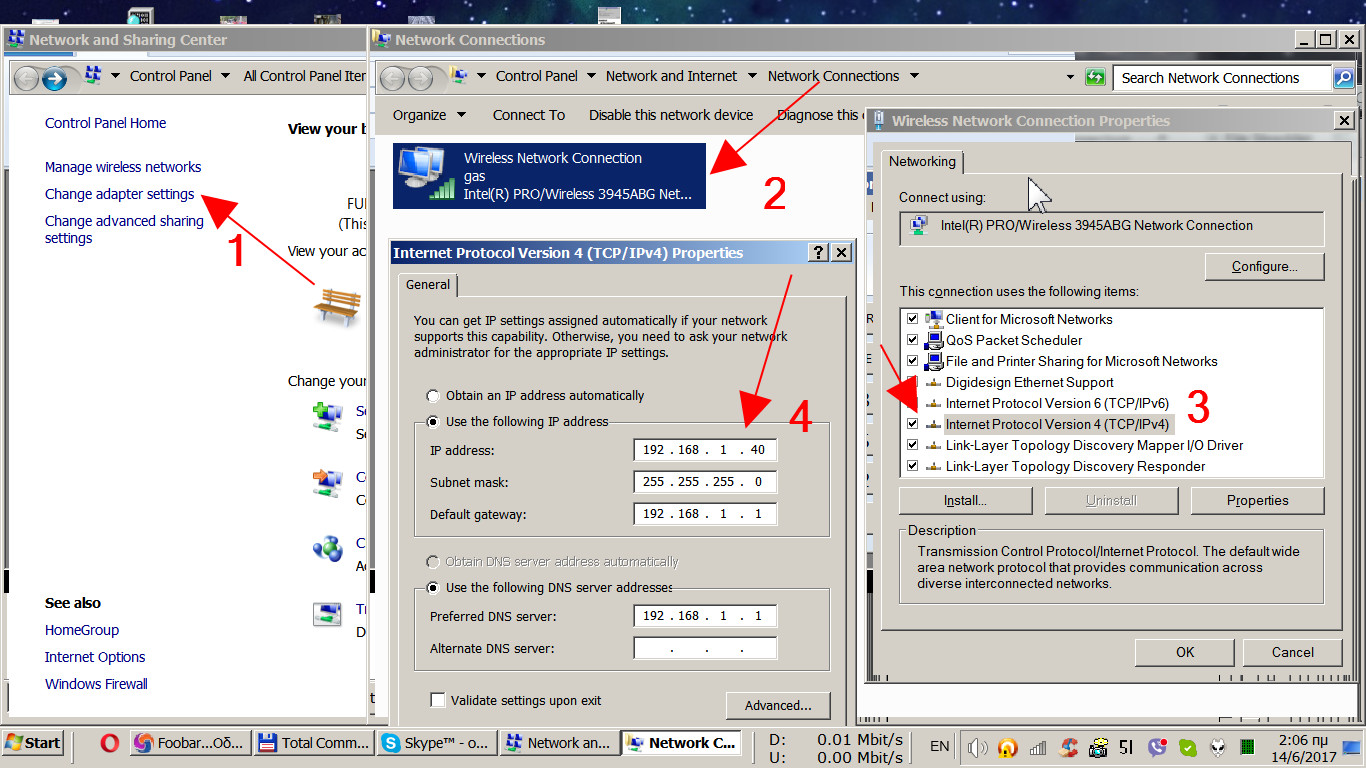Click the Alternate DNS server field
This screenshot has width=1366, height=768.
point(705,649)
